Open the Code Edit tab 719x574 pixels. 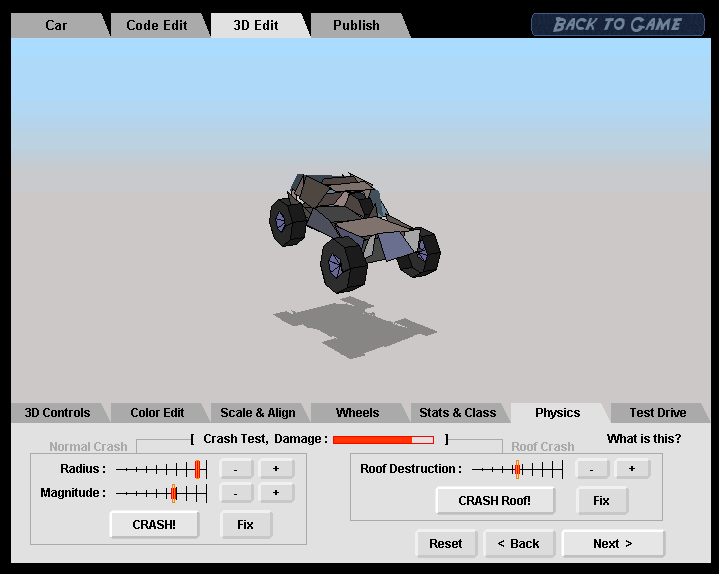click(x=156, y=25)
